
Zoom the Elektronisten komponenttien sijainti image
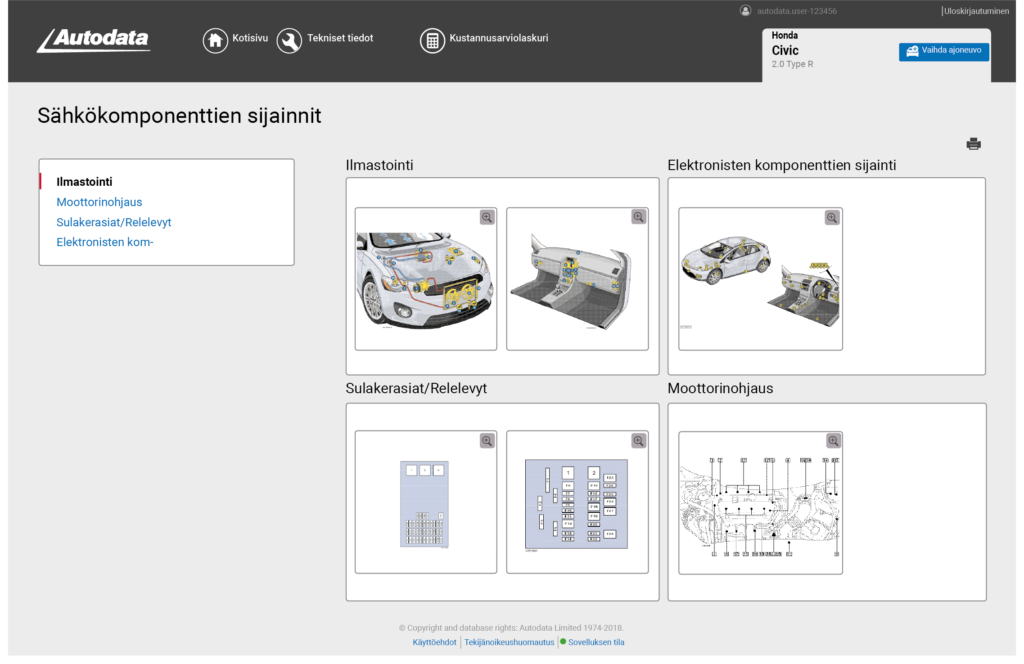coord(832,217)
